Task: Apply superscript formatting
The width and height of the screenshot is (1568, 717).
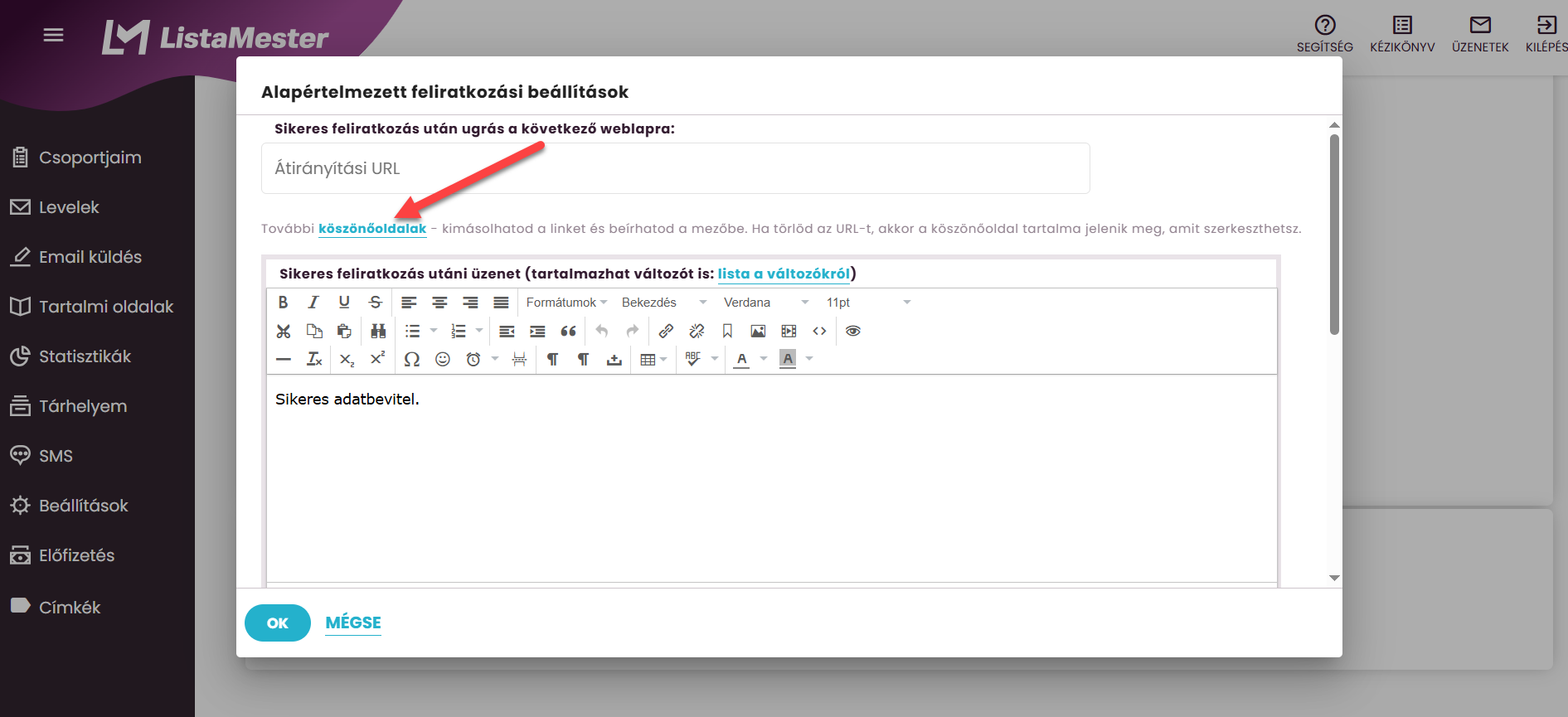Action: 378,359
